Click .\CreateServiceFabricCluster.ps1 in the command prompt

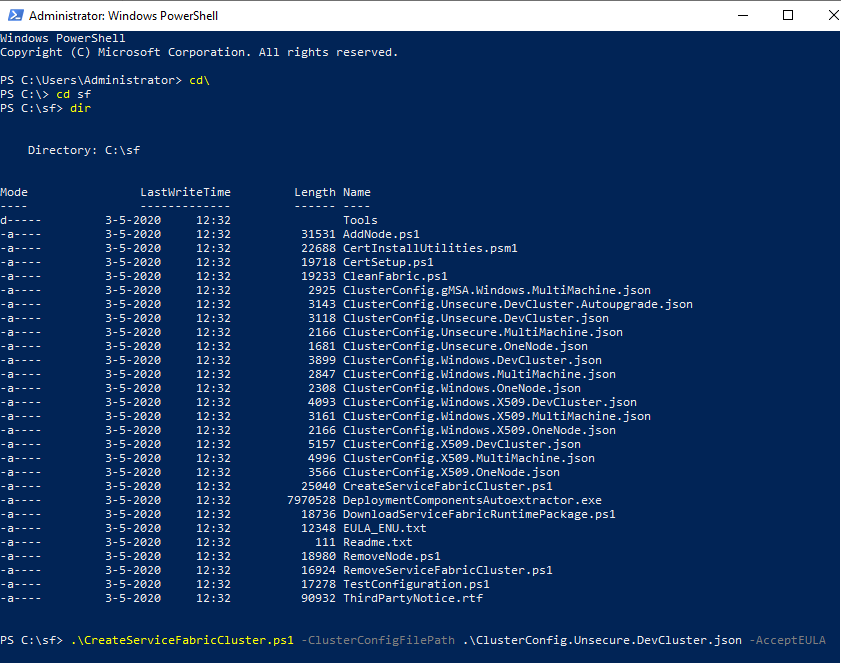182,640
